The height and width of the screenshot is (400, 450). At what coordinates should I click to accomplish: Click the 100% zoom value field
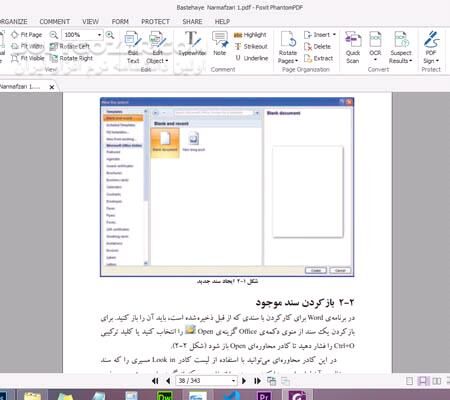click(79, 35)
